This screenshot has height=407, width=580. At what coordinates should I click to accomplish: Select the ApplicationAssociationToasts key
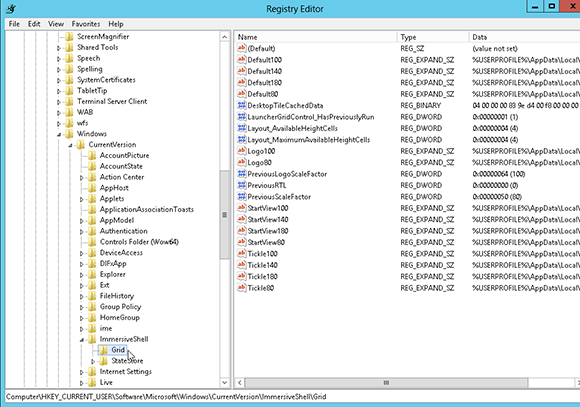click(x=146, y=209)
